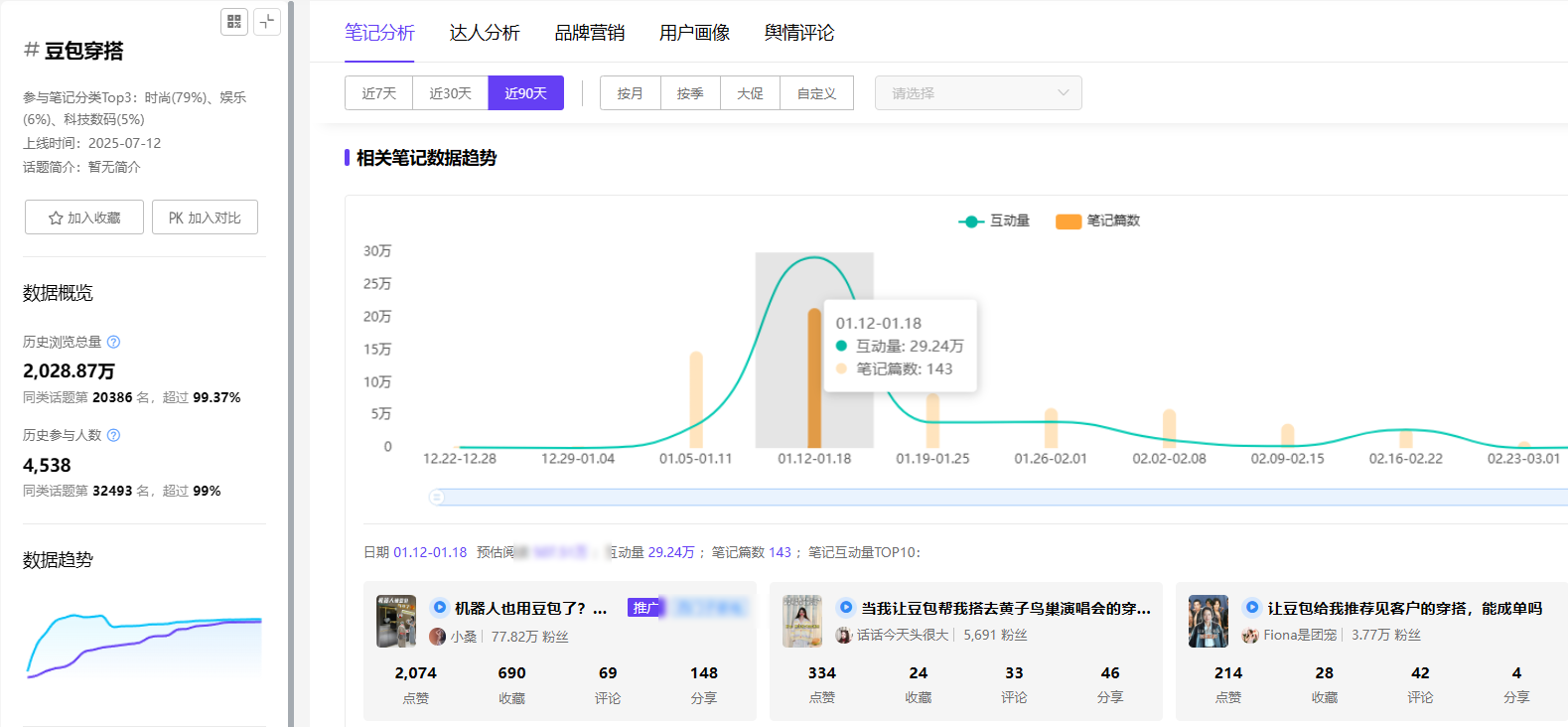Select the 近7天 time range
The width and height of the screenshot is (1568, 727).
(x=378, y=93)
